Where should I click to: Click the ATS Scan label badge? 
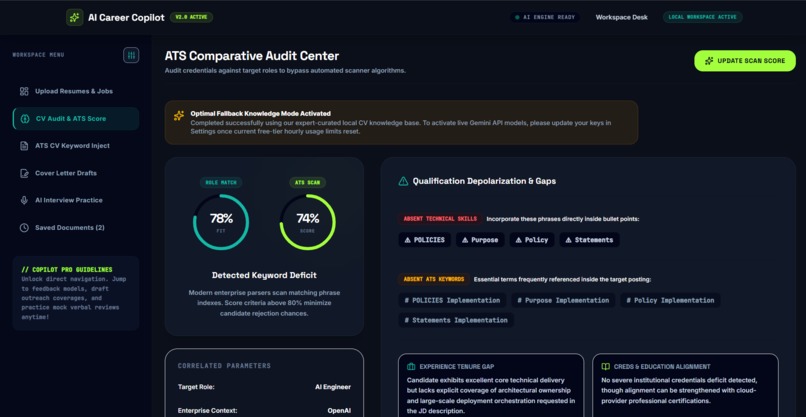(x=307, y=183)
